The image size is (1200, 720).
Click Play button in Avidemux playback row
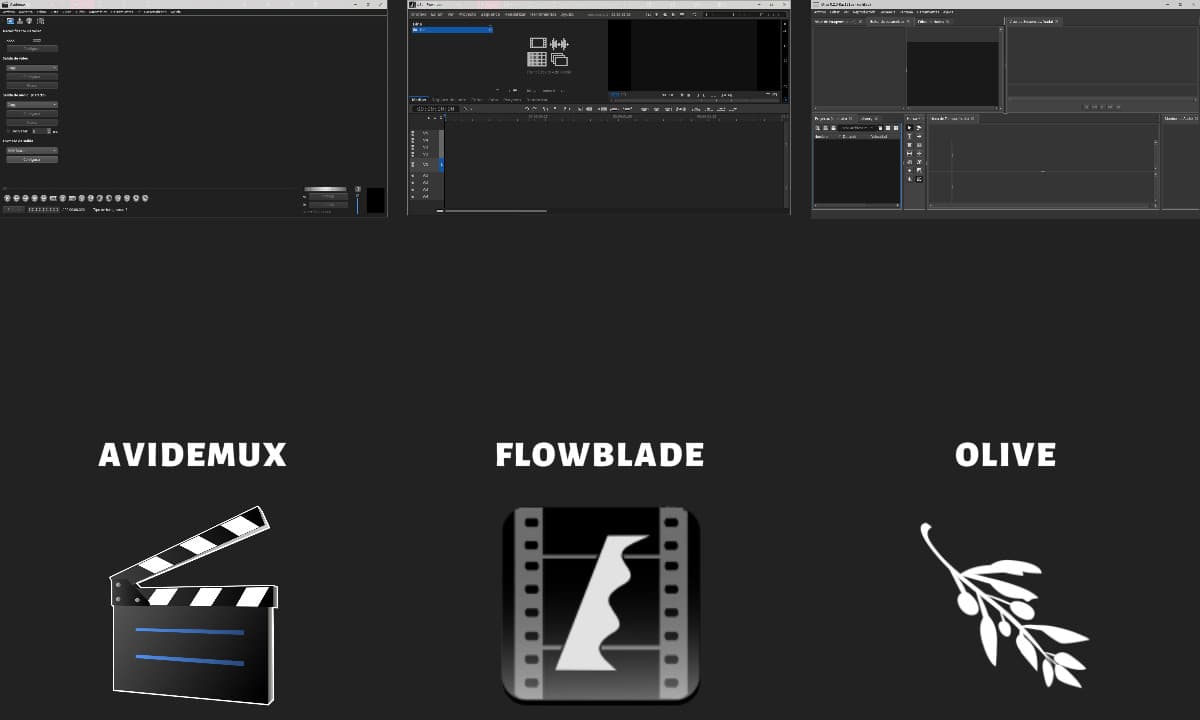[x=7, y=198]
